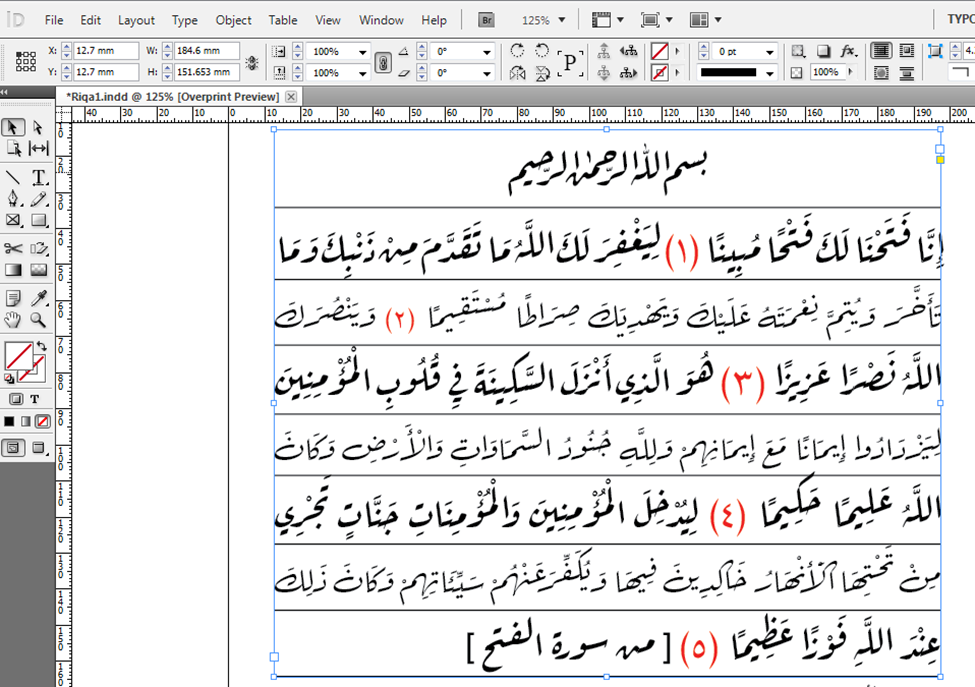Viewport: 975px width, 687px height.
Task: Open the fx effects menu
Action: click(848, 51)
